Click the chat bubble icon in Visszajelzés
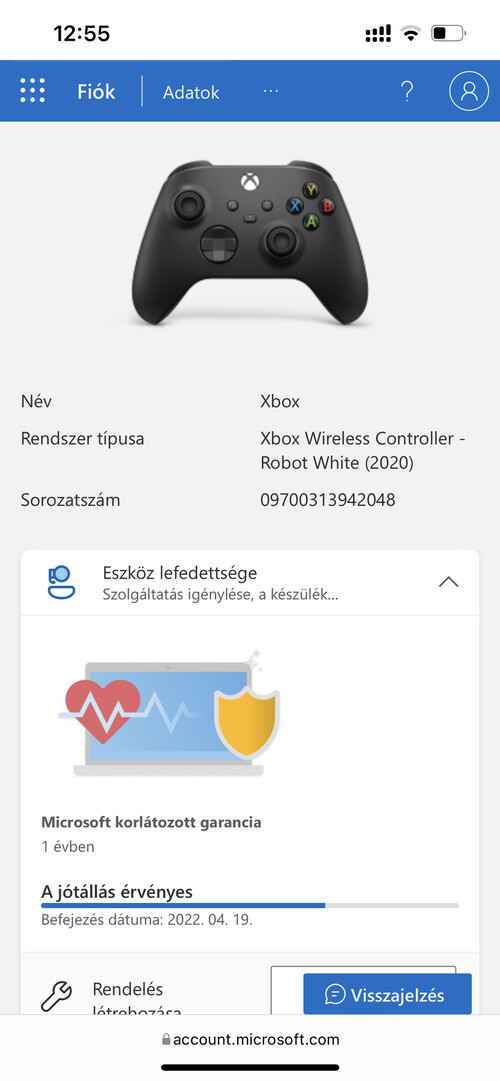This screenshot has height=1081, width=500. tap(334, 995)
